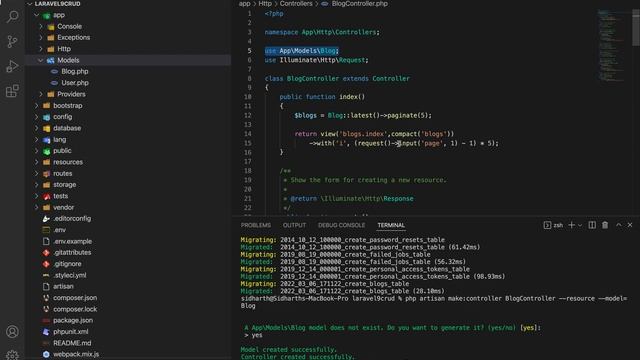Open the .styleci.yml file
The image size is (640, 360).
click(x=69, y=276)
